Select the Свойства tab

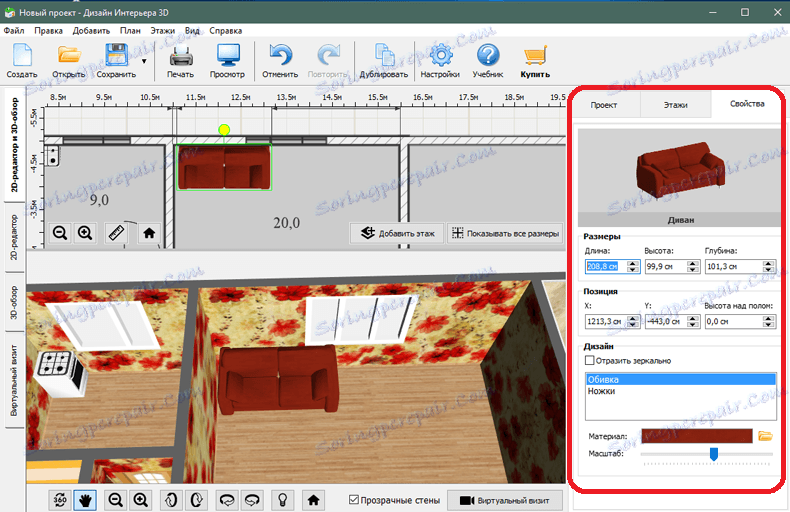tap(747, 104)
